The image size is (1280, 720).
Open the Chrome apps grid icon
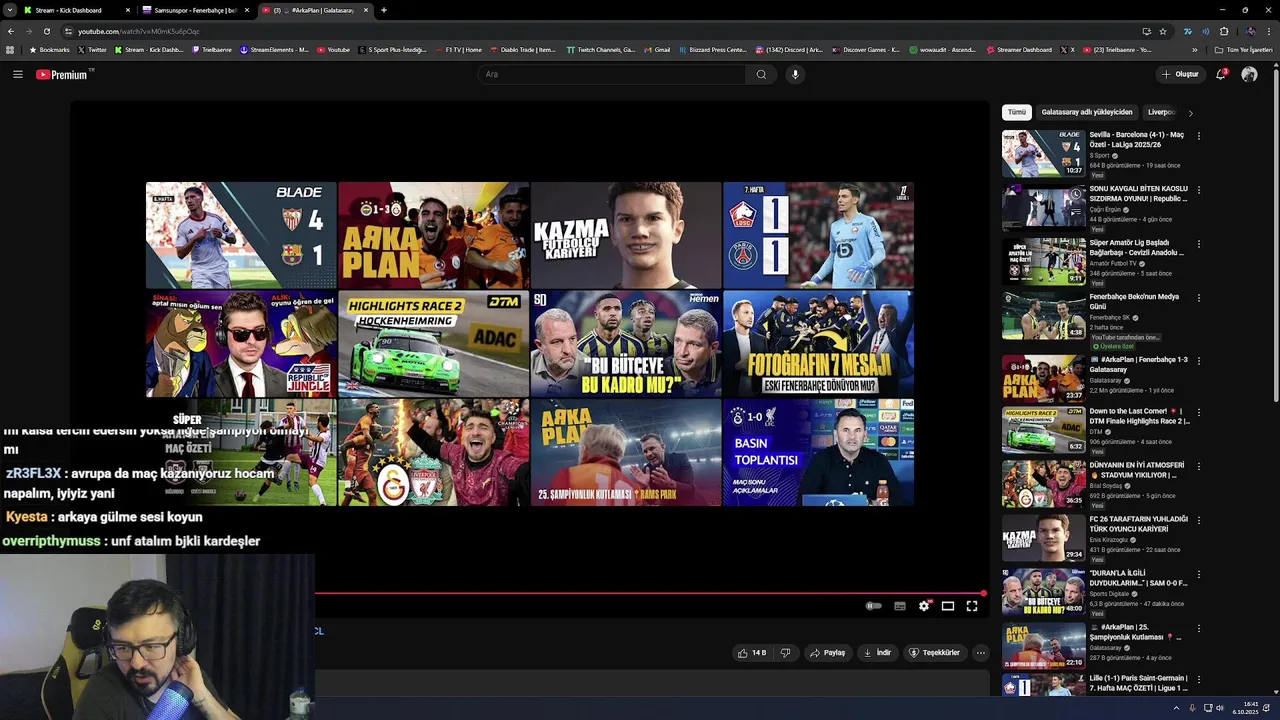click(x=10, y=50)
